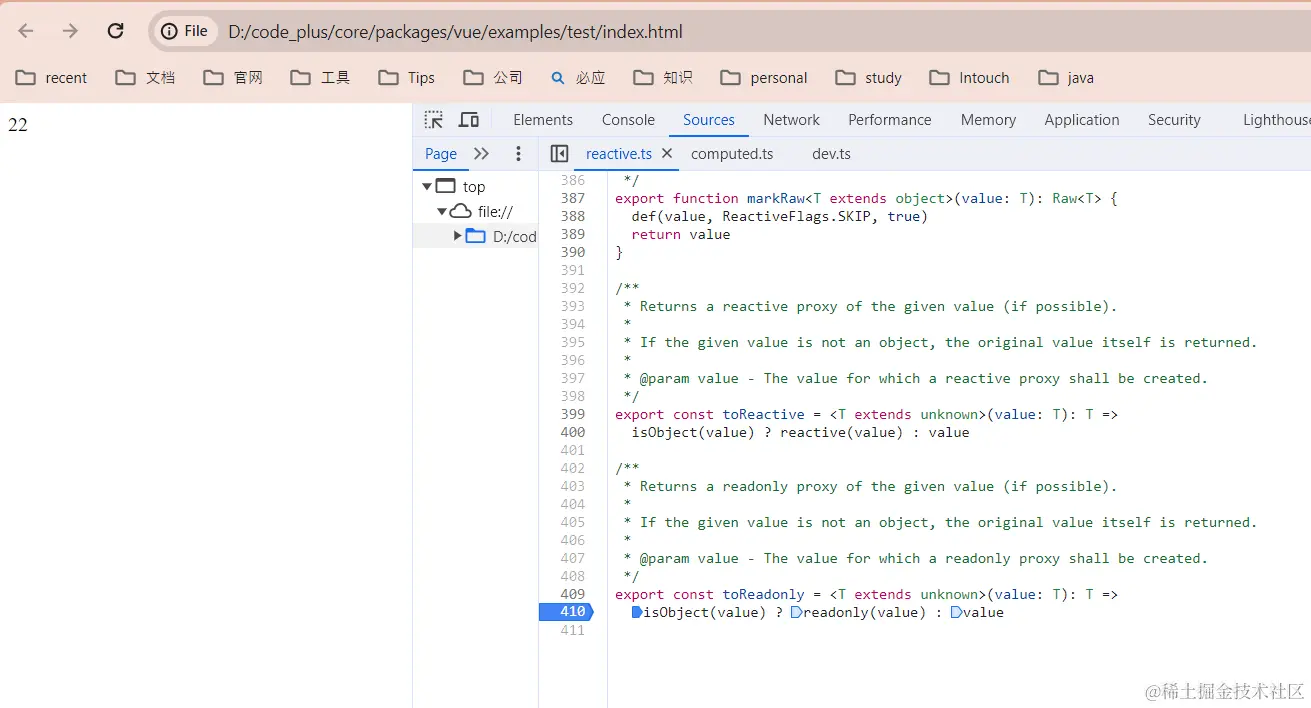Set a breakpoint on line 389
This screenshot has height=708, width=1311.
tap(573, 234)
